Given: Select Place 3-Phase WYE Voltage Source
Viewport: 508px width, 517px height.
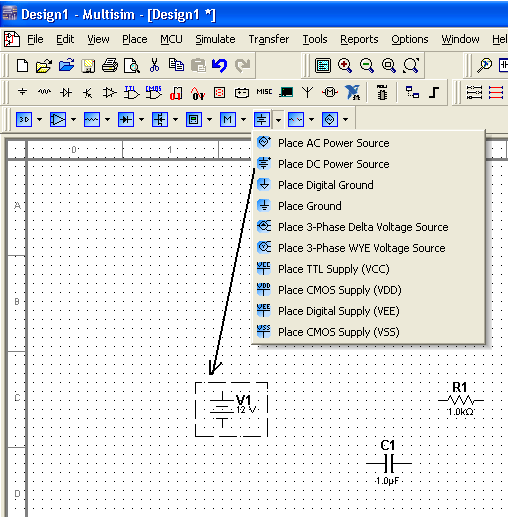Looking at the screenshot, I should click(368, 248).
